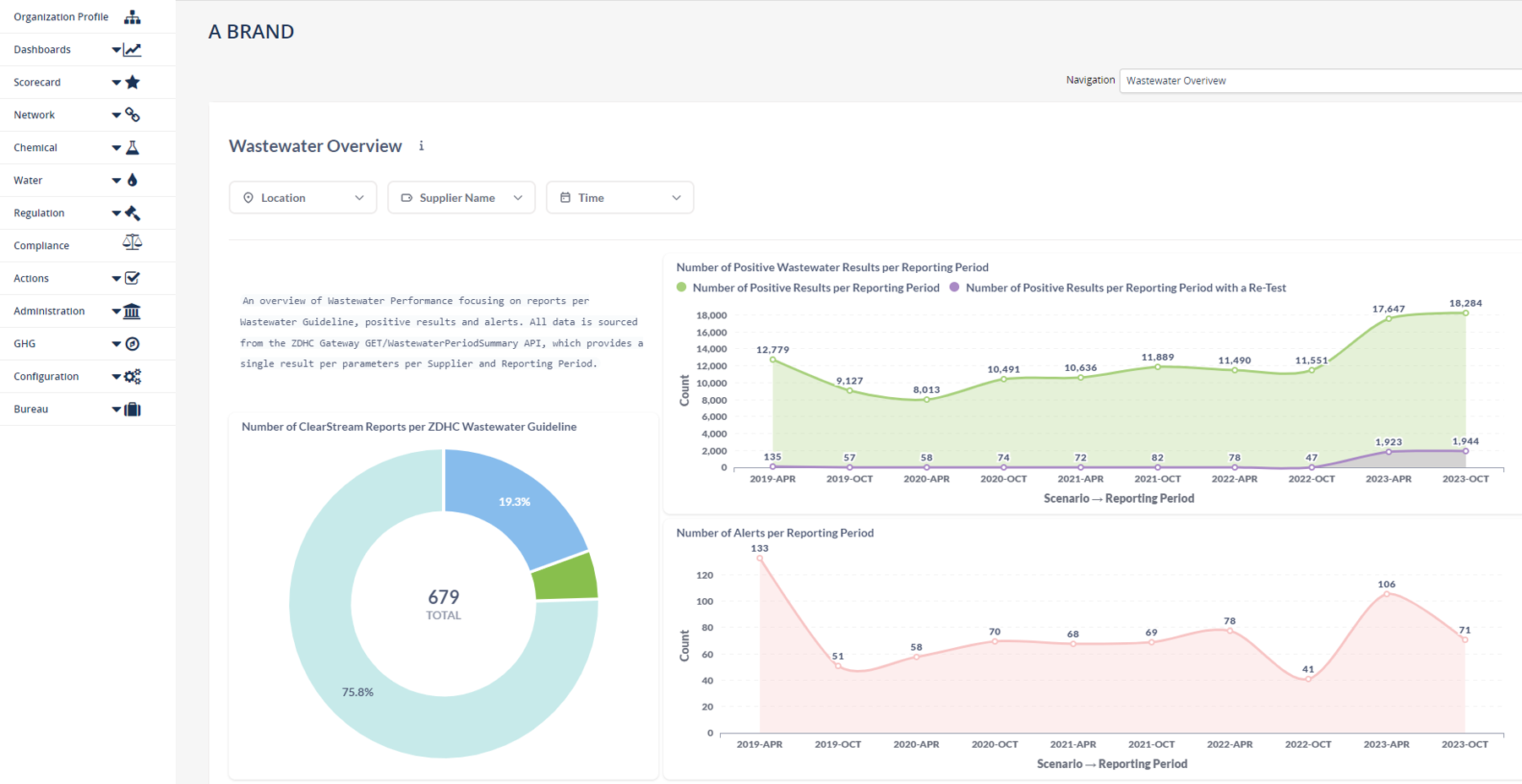Image resolution: width=1522 pixels, height=784 pixels.
Task: Click the Compliance balance scale icon
Action: pyautogui.click(x=133, y=243)
